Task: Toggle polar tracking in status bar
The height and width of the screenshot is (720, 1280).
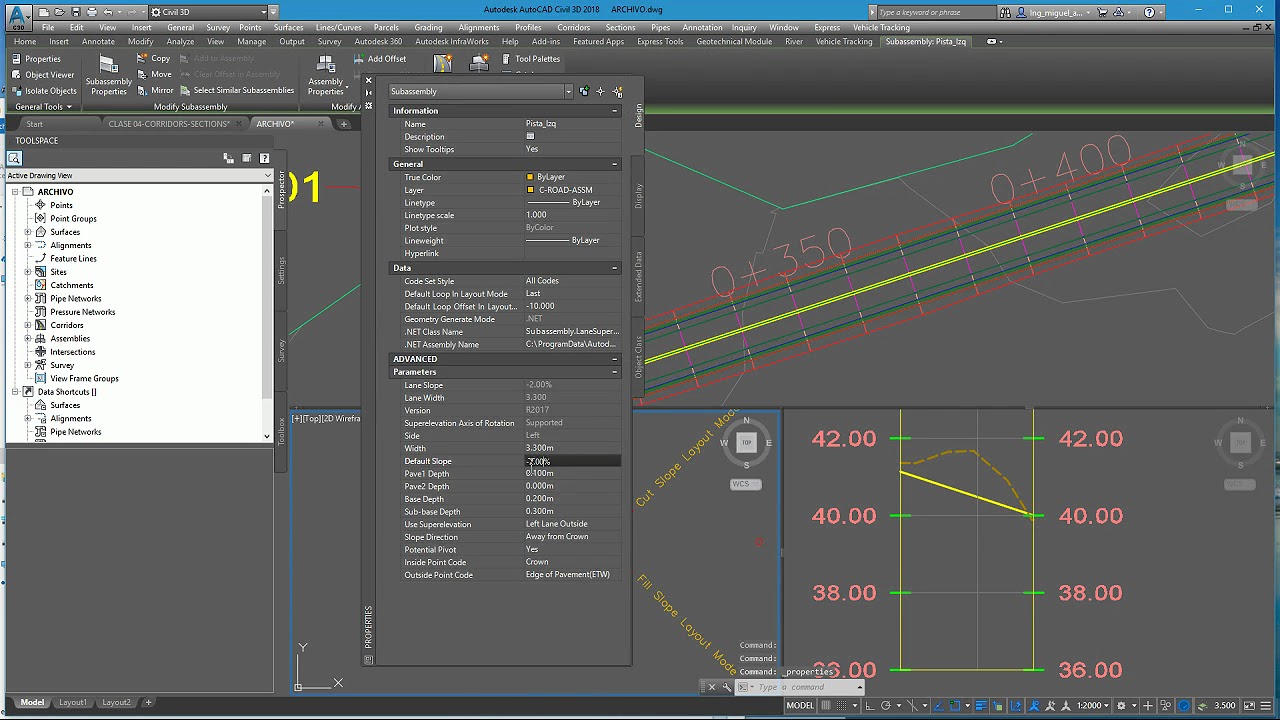Action: (885, 705)
